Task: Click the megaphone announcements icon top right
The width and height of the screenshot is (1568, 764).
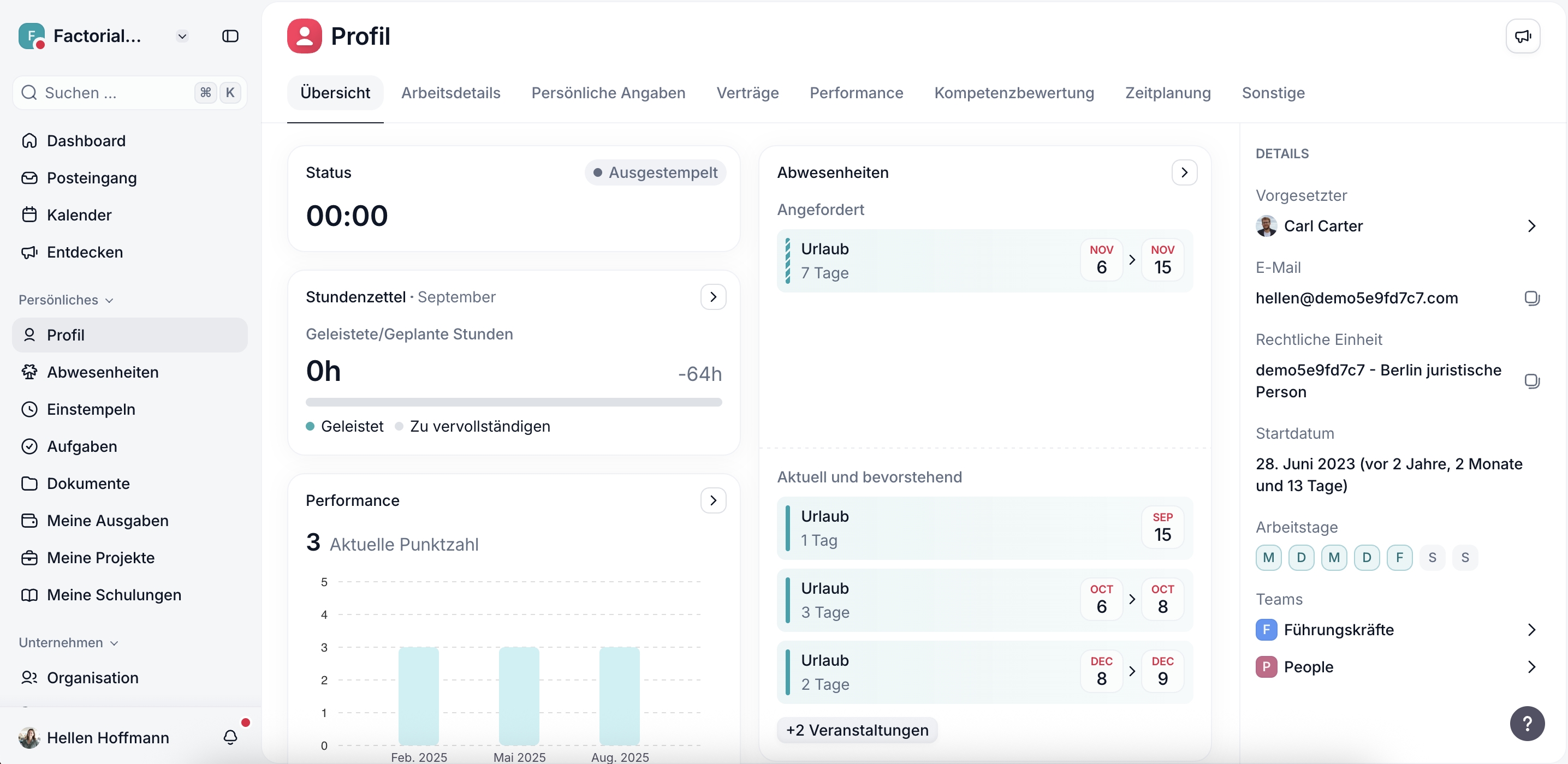Action: click(1522, 37)
